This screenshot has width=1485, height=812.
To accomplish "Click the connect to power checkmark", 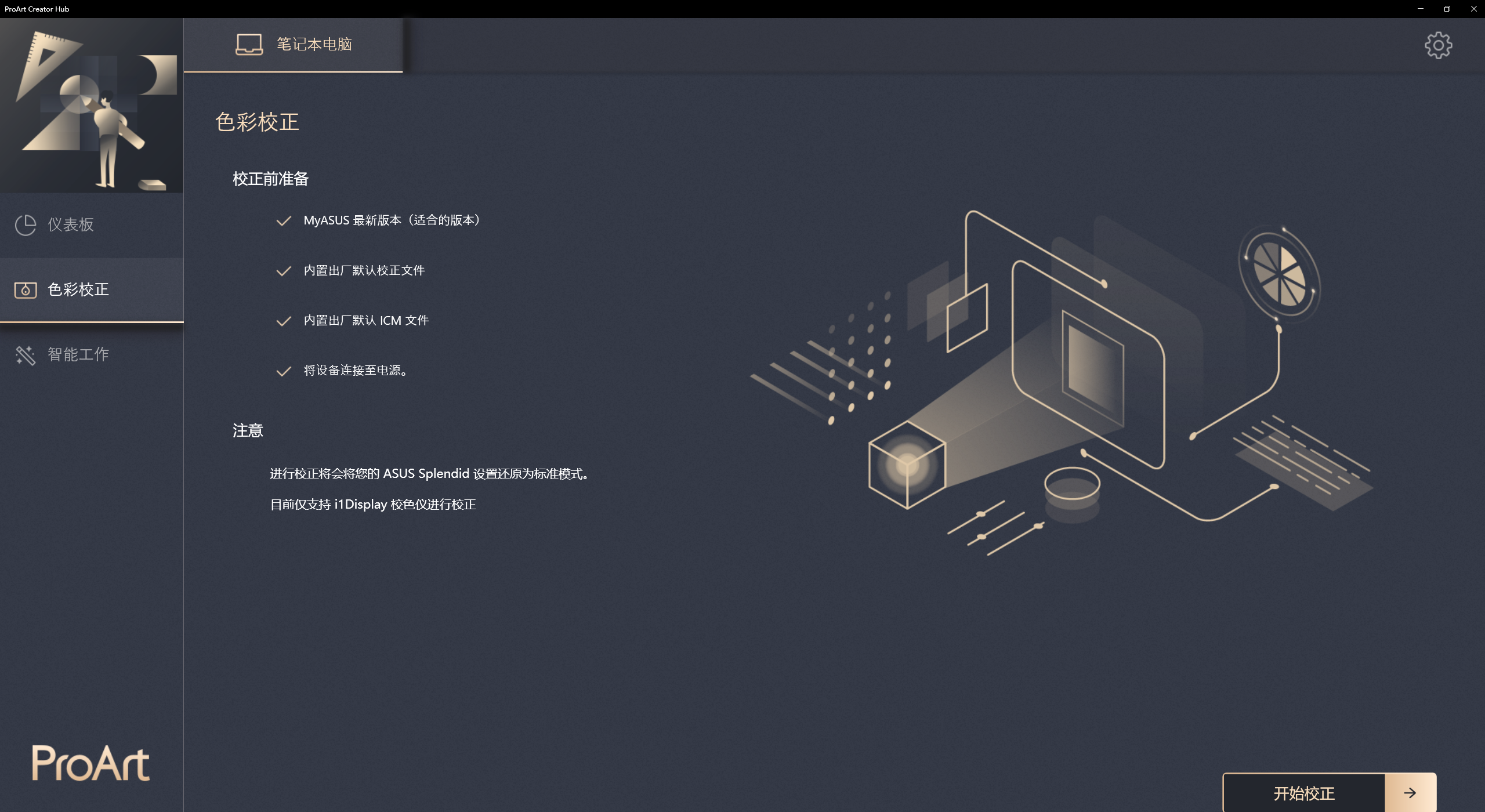I will tap(284, 371).
